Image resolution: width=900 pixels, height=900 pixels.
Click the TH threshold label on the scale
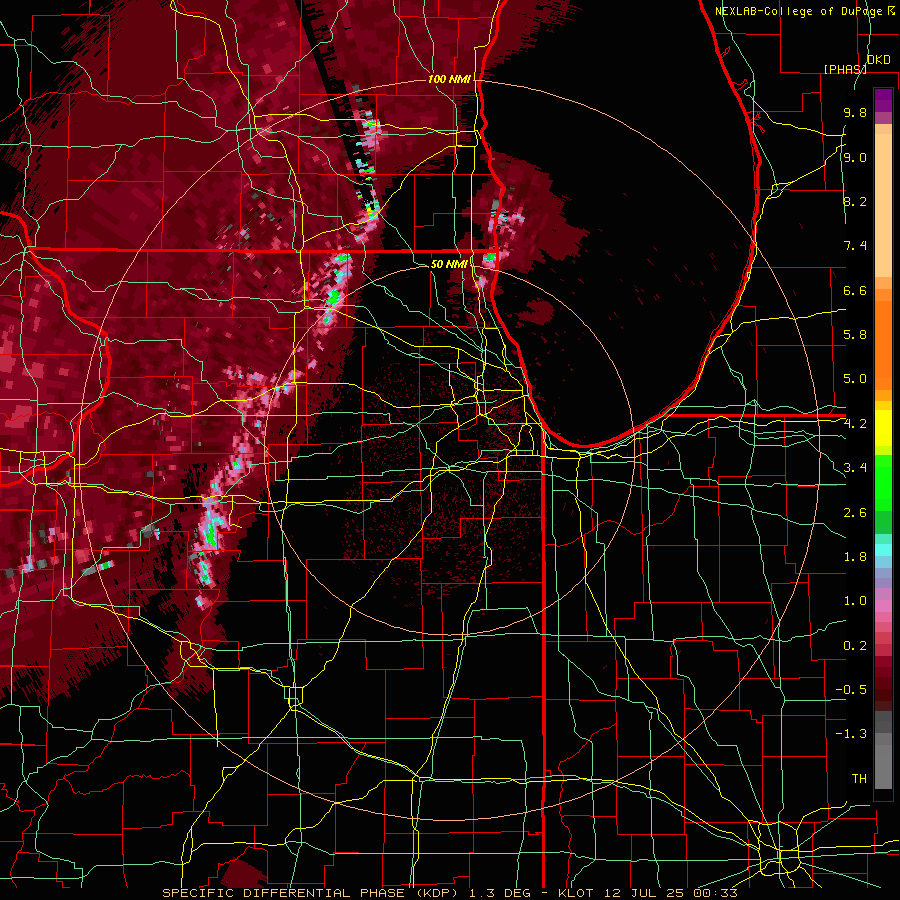859,779
